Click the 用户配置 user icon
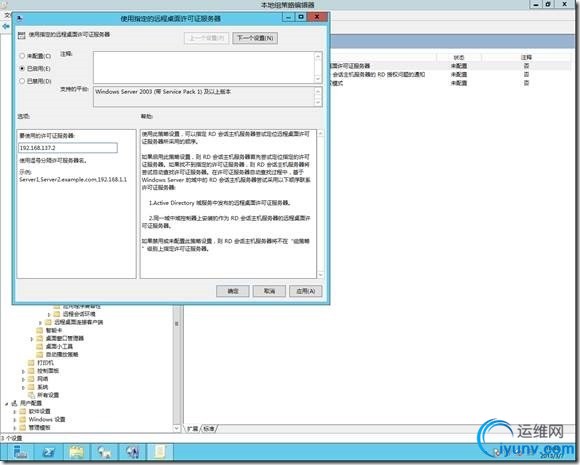The height and width of the screenshot is (465, 580). (14, 403)
